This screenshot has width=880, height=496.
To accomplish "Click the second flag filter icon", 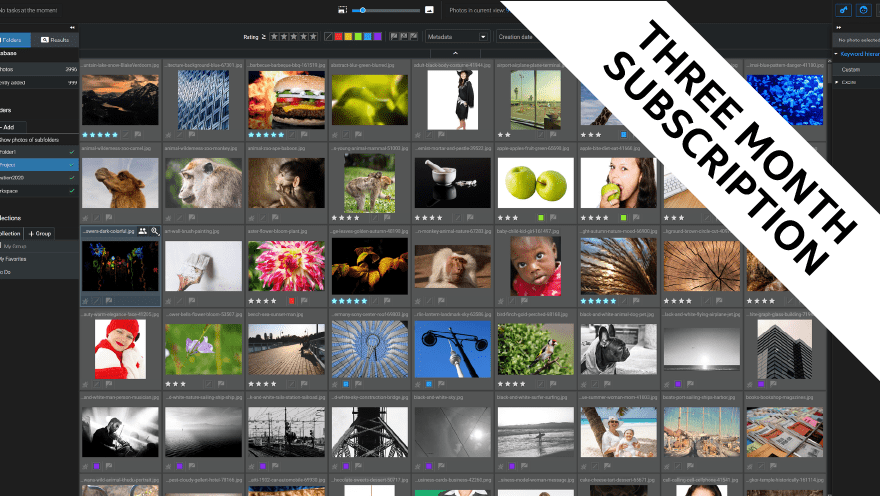I will click(404, 36).
